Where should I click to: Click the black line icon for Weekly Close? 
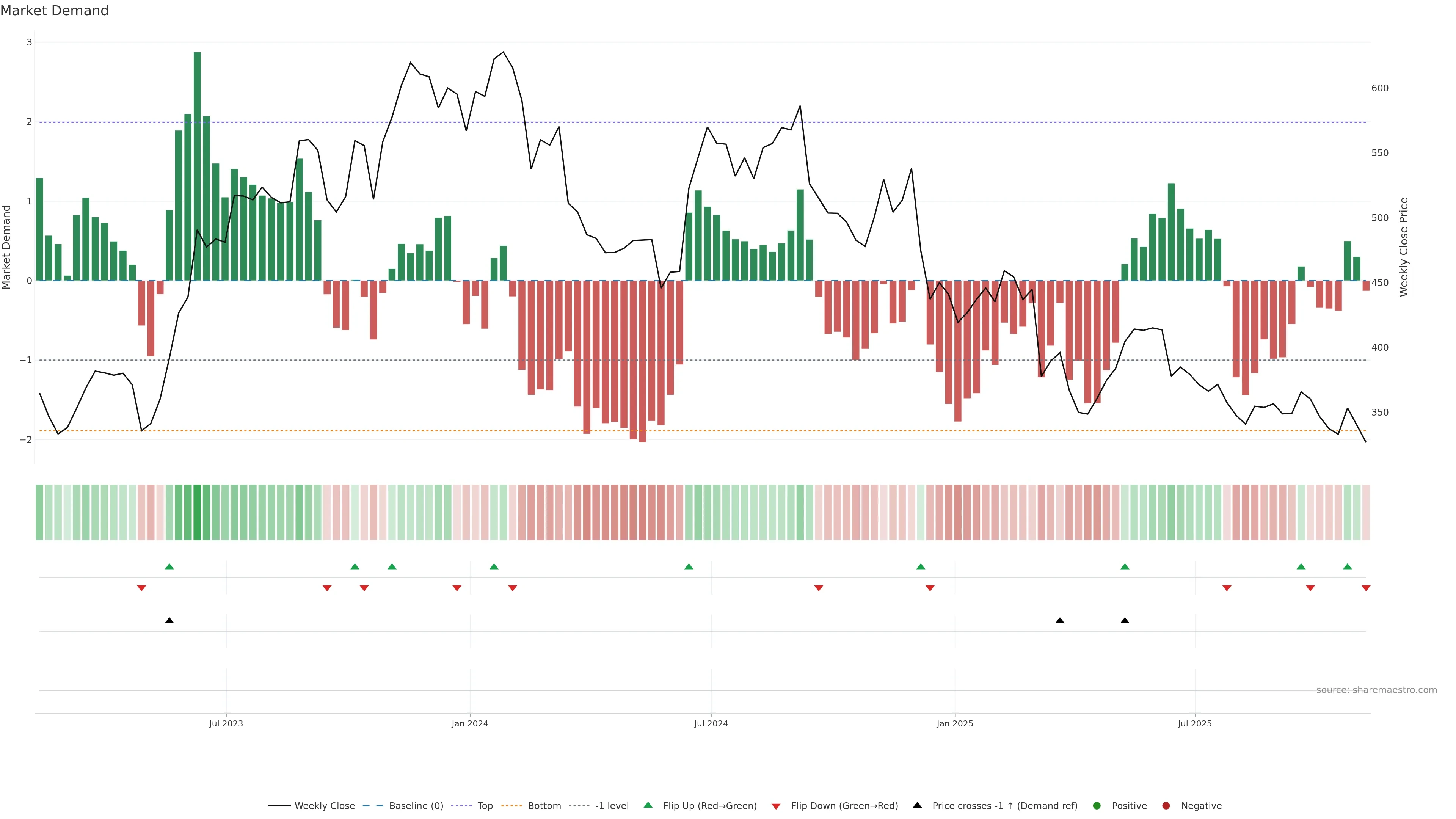[x=279, y=805]
